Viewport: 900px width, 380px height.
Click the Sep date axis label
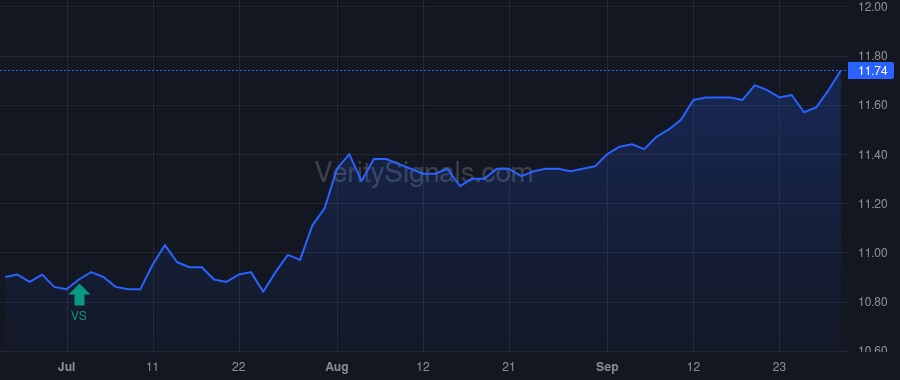607,367
